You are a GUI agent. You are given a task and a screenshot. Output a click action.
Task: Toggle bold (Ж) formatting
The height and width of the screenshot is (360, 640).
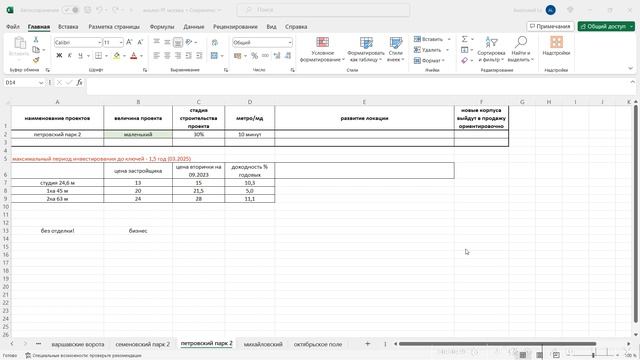[59, 56]
